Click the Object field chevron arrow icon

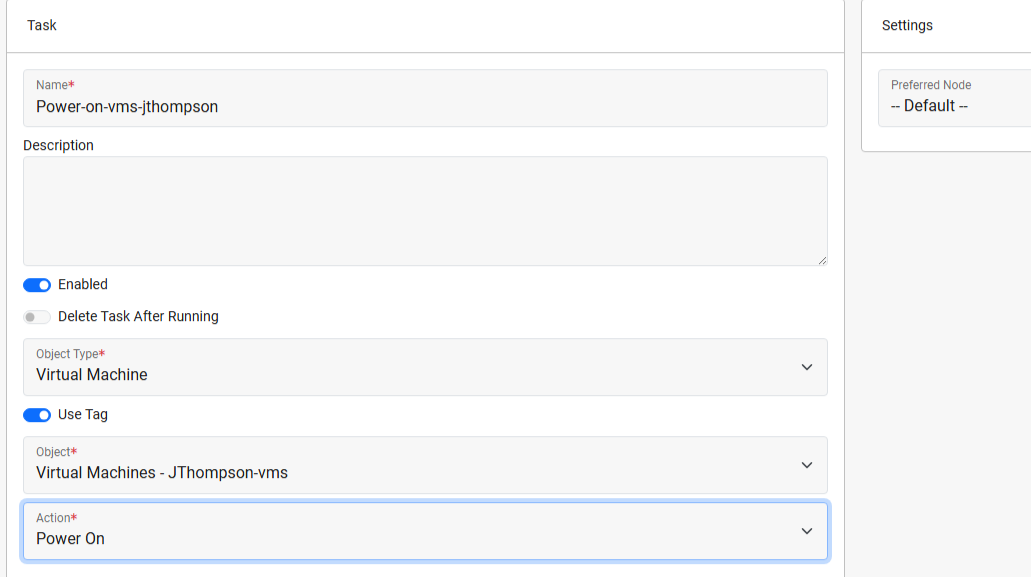pos(807,465)
